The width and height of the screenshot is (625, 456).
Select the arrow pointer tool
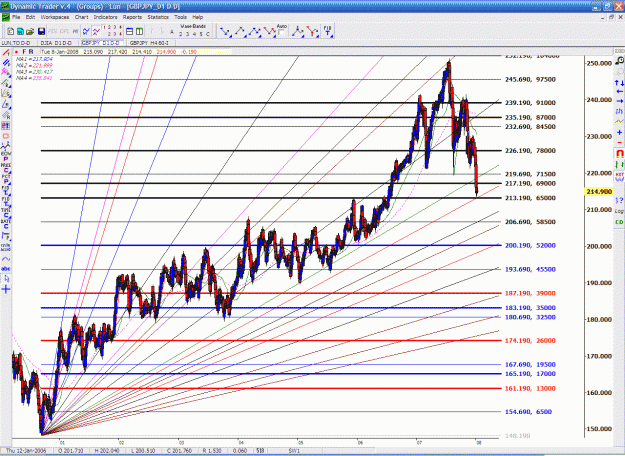pyautogui.click(x=6, y=279)
